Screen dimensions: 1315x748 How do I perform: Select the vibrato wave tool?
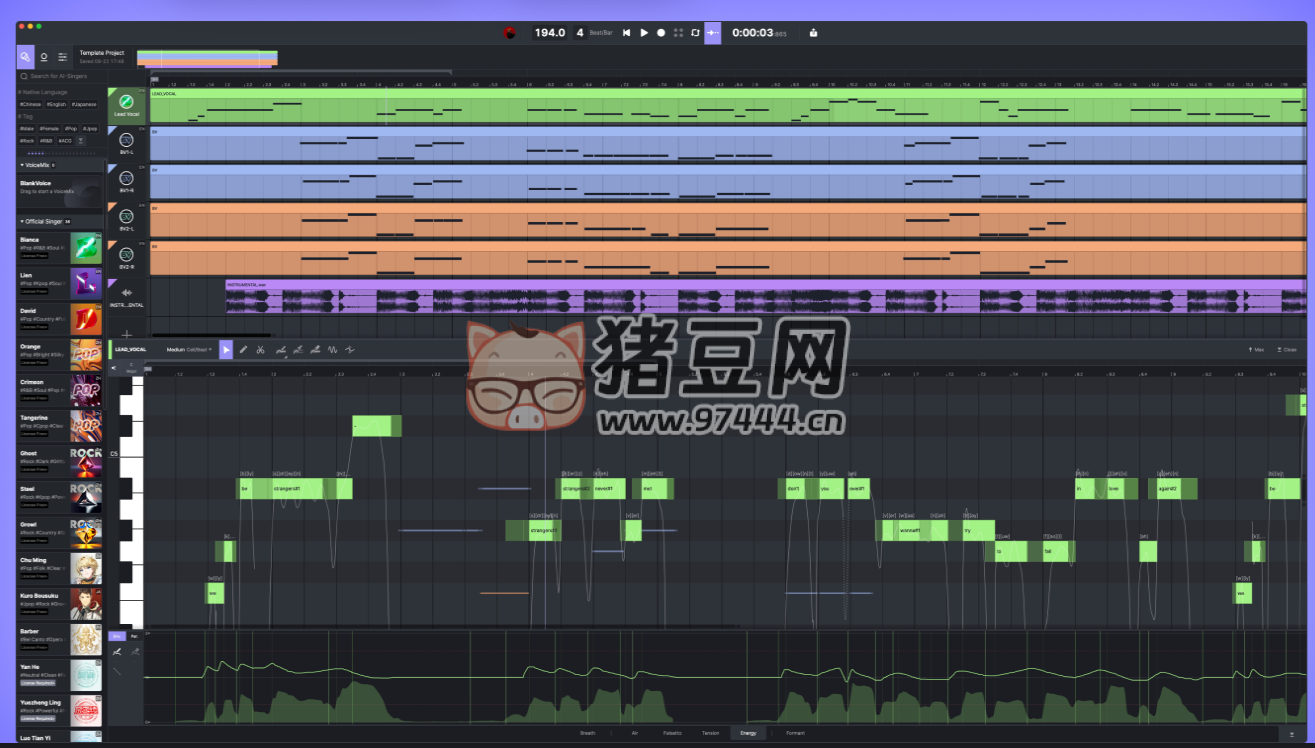tap(333, 350)
